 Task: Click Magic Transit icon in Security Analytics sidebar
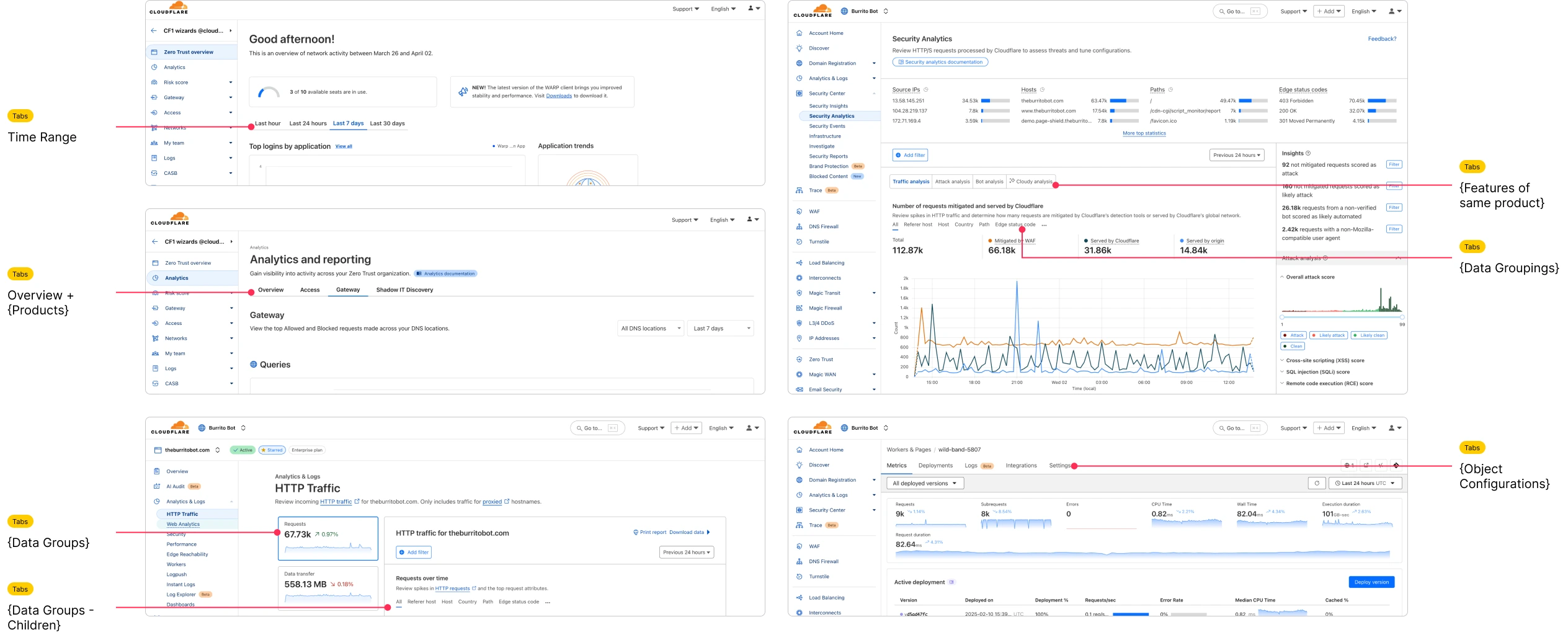tap(799, 293)
